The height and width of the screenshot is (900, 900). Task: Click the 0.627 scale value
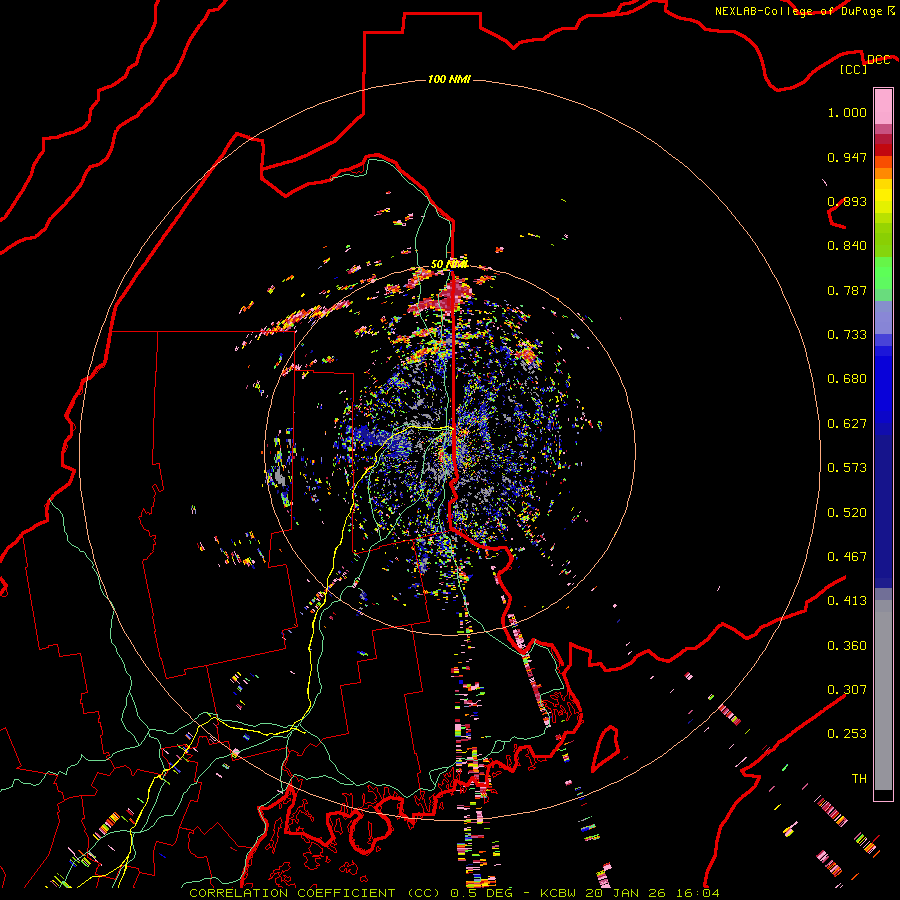click(x=847, y=424)
